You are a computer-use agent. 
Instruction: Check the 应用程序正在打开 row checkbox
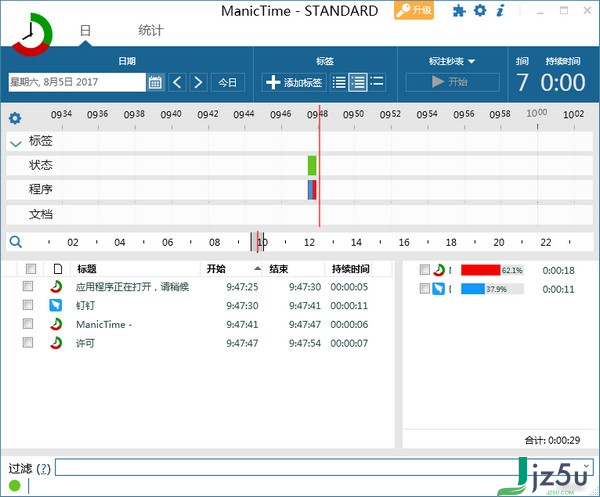pos(28,286)
